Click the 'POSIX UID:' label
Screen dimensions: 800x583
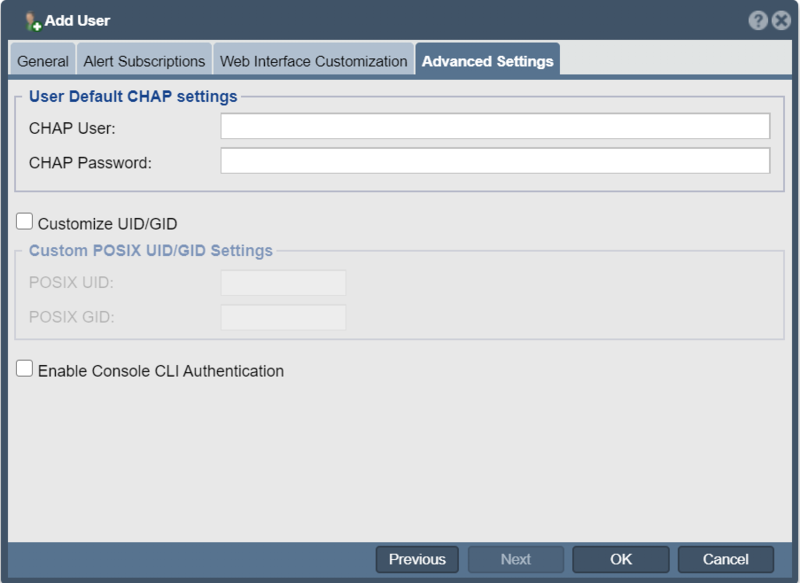71,282
